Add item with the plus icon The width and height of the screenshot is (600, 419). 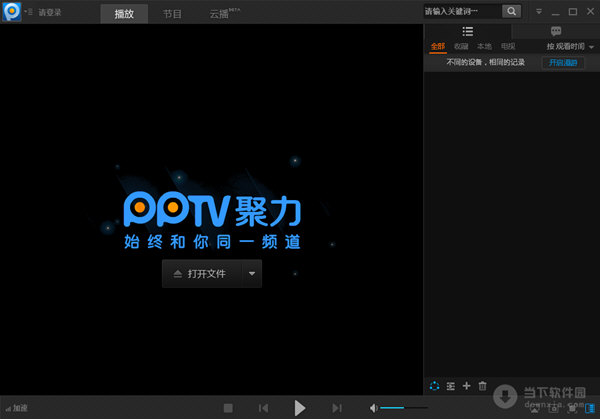click(466, 386)
